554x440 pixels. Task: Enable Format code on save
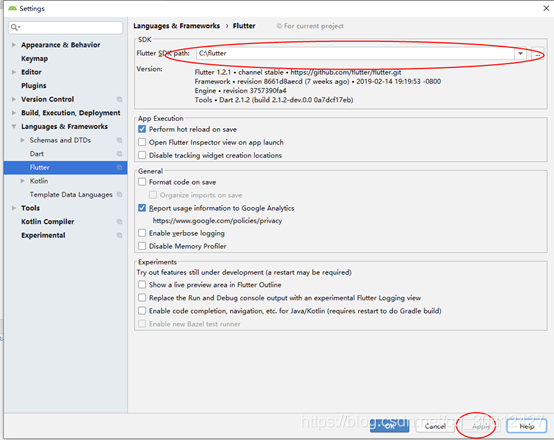click(142, 182)
